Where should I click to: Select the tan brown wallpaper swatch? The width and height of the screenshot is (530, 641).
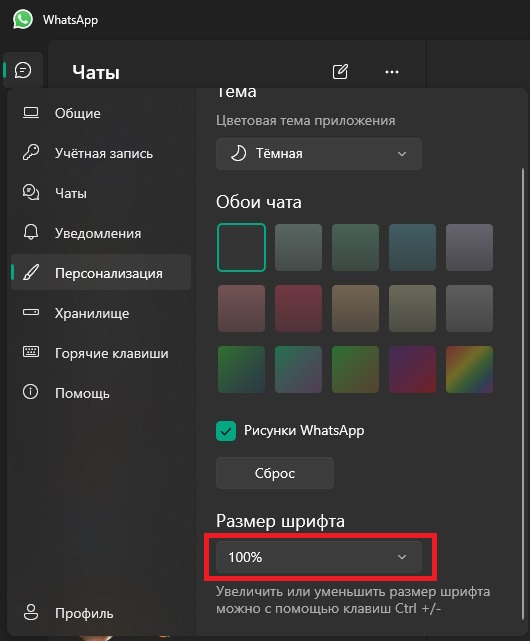click(x=355, y=308)
